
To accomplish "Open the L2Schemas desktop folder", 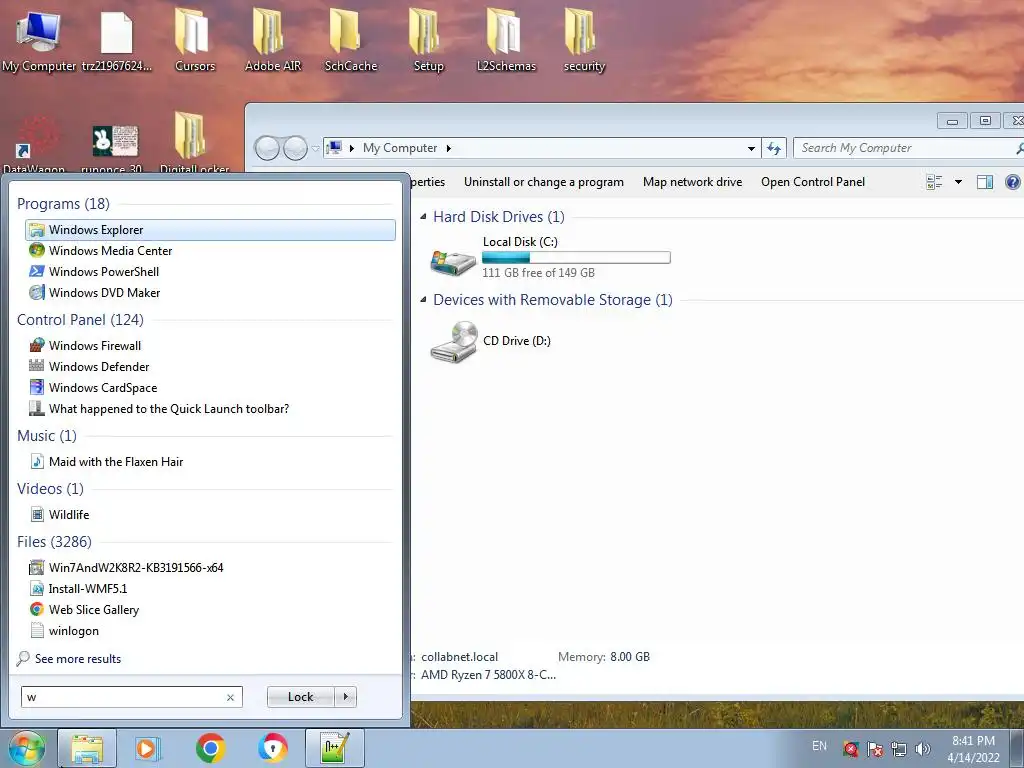I will (x=506, y=40).
